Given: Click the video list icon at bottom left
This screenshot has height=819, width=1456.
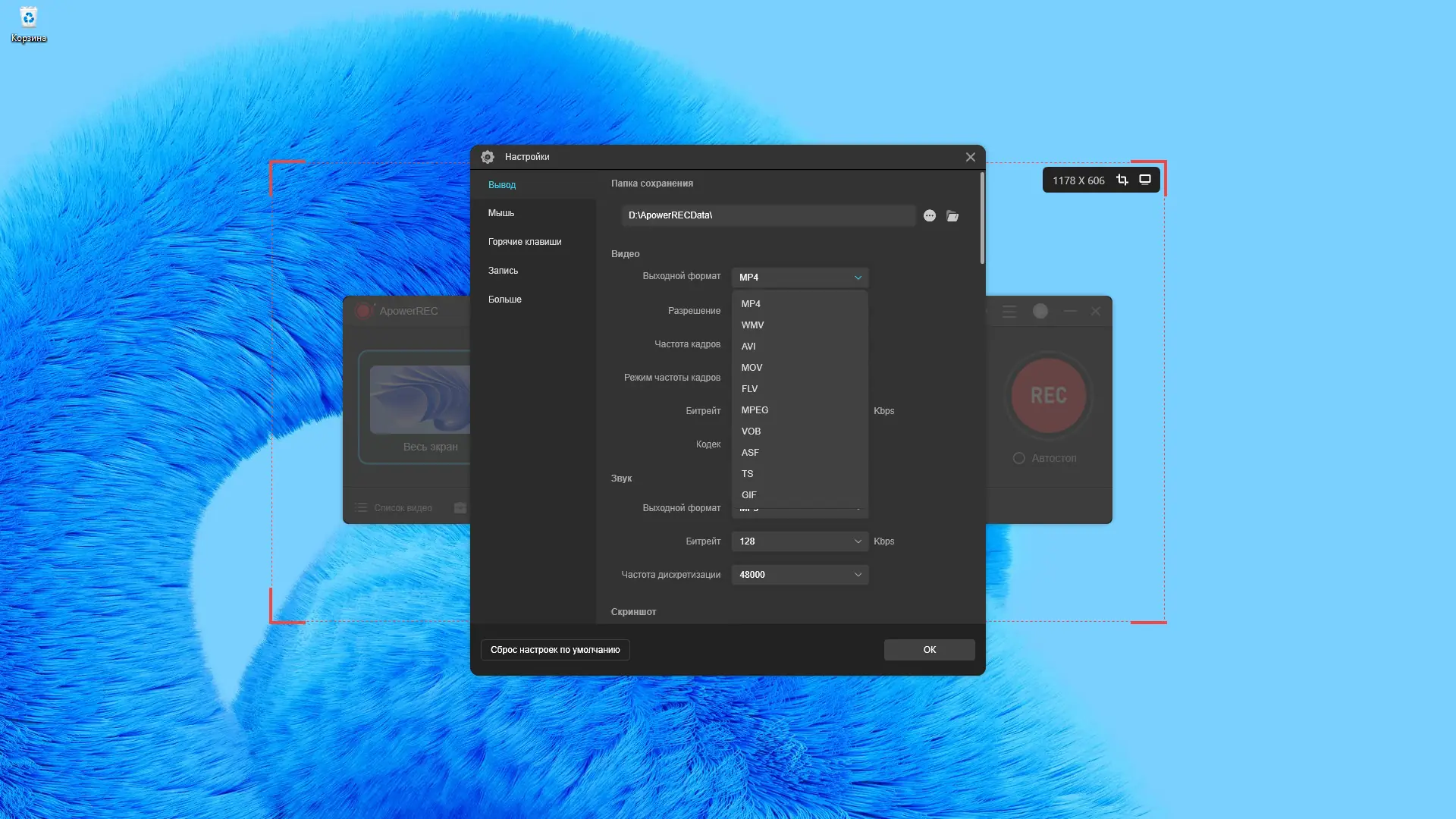Looking at the screenshot, I should click(362, 507).
